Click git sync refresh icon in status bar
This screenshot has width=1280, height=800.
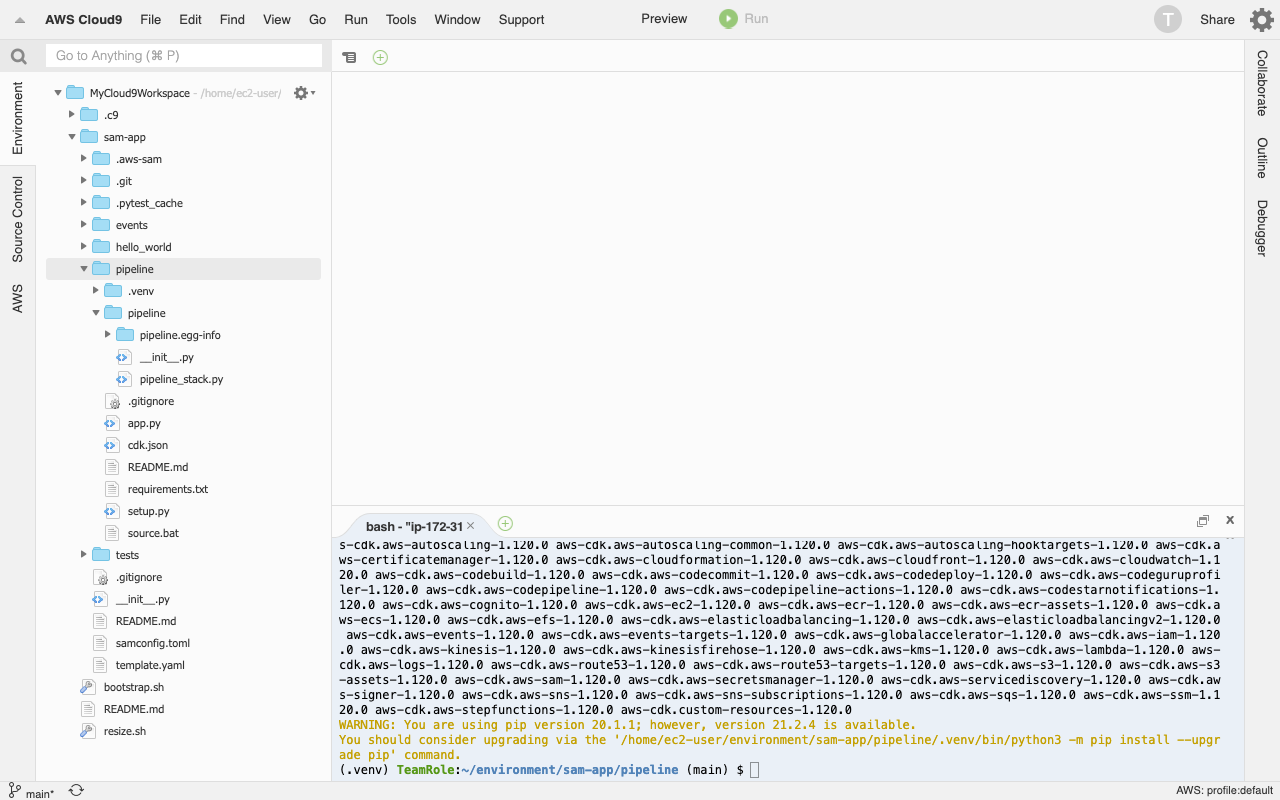point(76,791)
